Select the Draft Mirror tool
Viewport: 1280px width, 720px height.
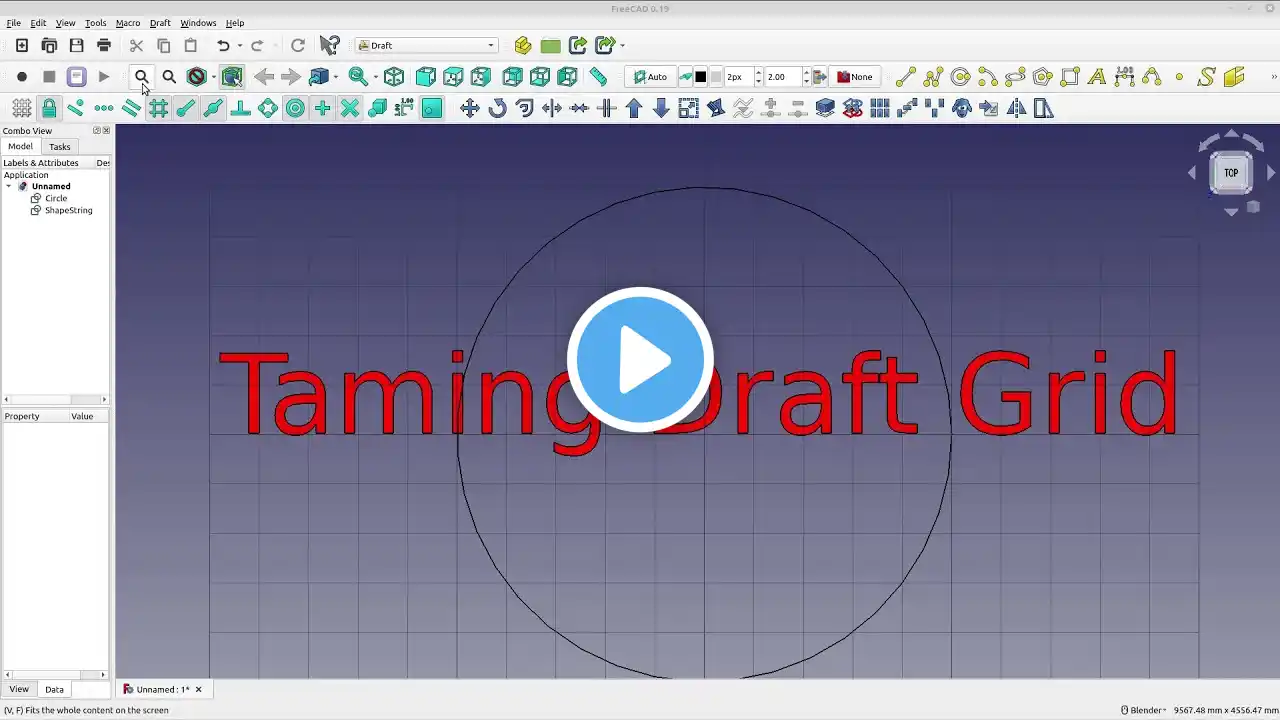pyautogui.click(x=1016, y=108)
